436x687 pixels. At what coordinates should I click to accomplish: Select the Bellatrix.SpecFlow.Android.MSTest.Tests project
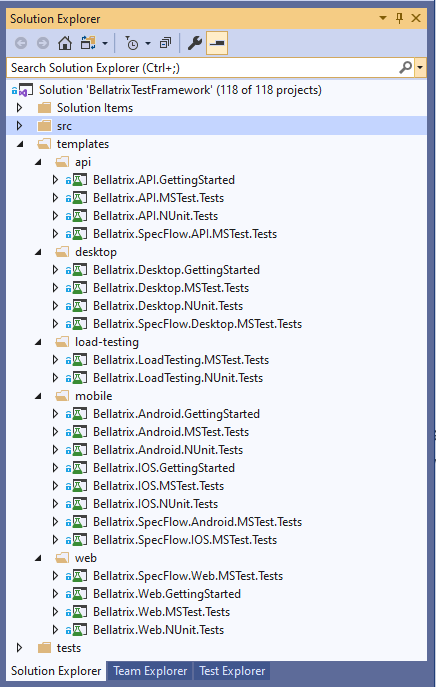197,522
